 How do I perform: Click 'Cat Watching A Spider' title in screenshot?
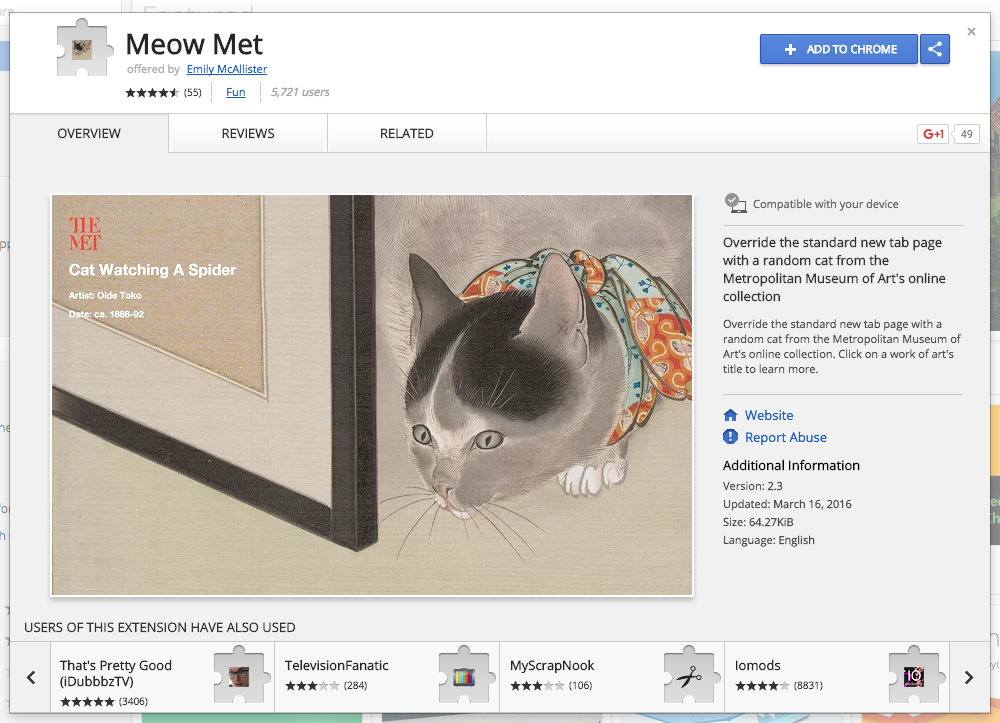(152, 270)
